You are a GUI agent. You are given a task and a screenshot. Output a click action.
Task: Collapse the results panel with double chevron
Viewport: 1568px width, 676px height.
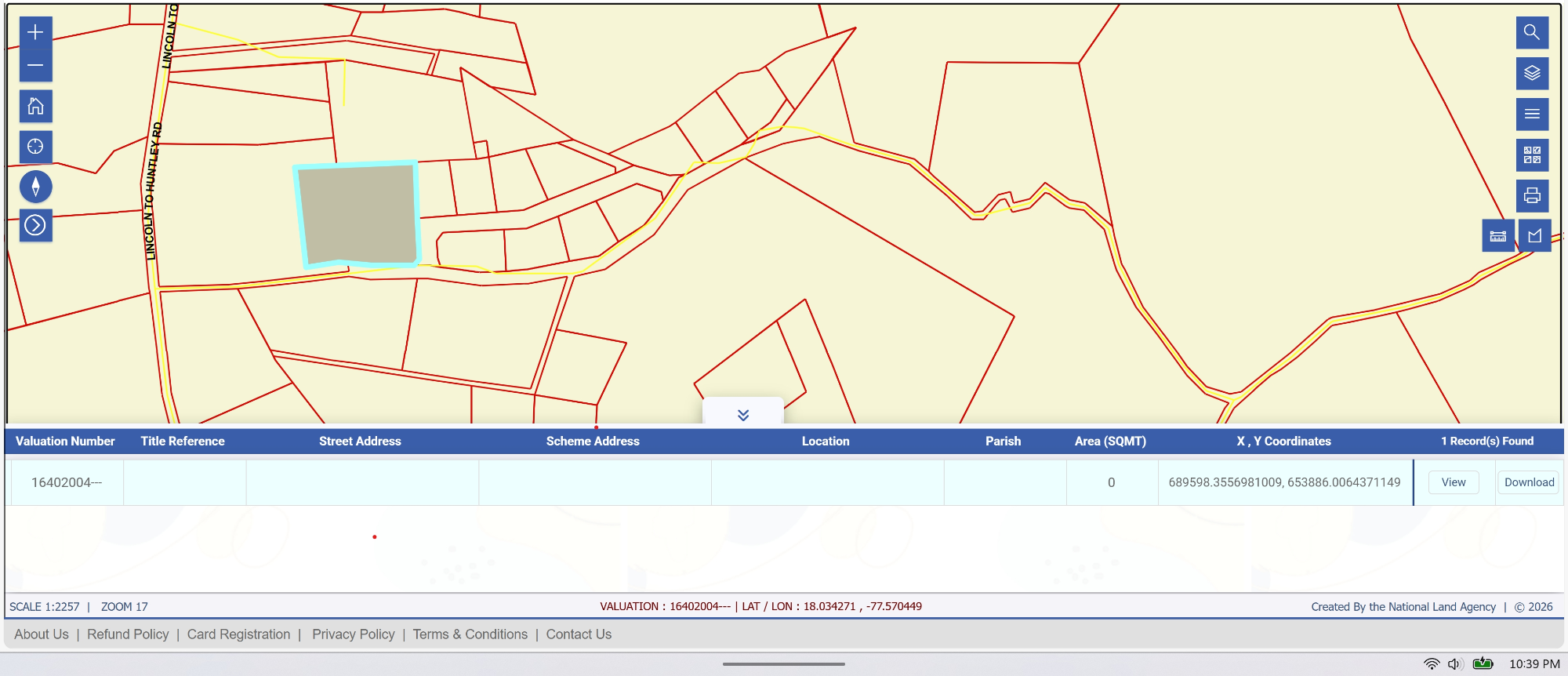click(x=743, y=414)
